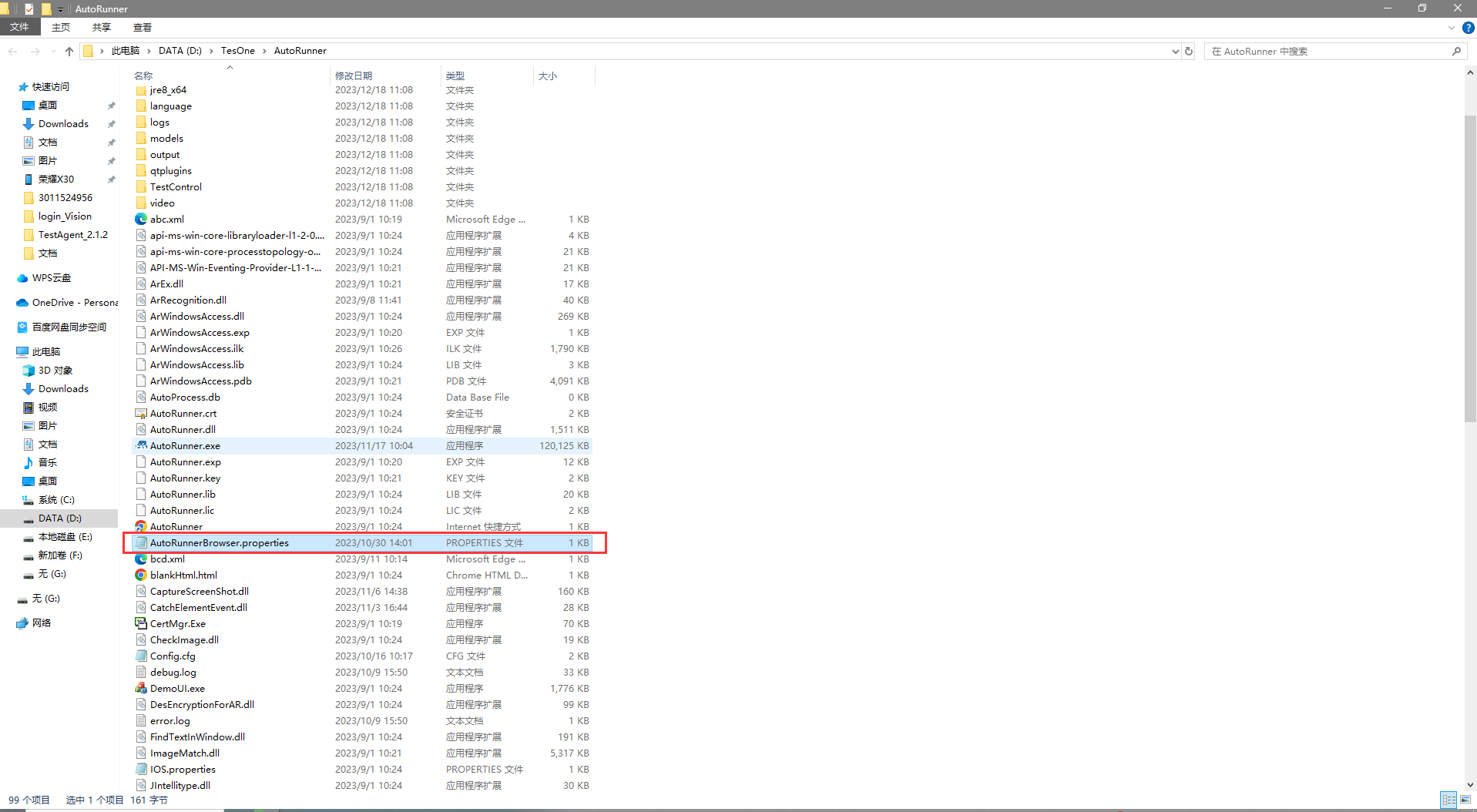Click the blankHtml.html Chrome icon
The height and width of the screenshot is (812, 1477).
[x=141, y=575]
